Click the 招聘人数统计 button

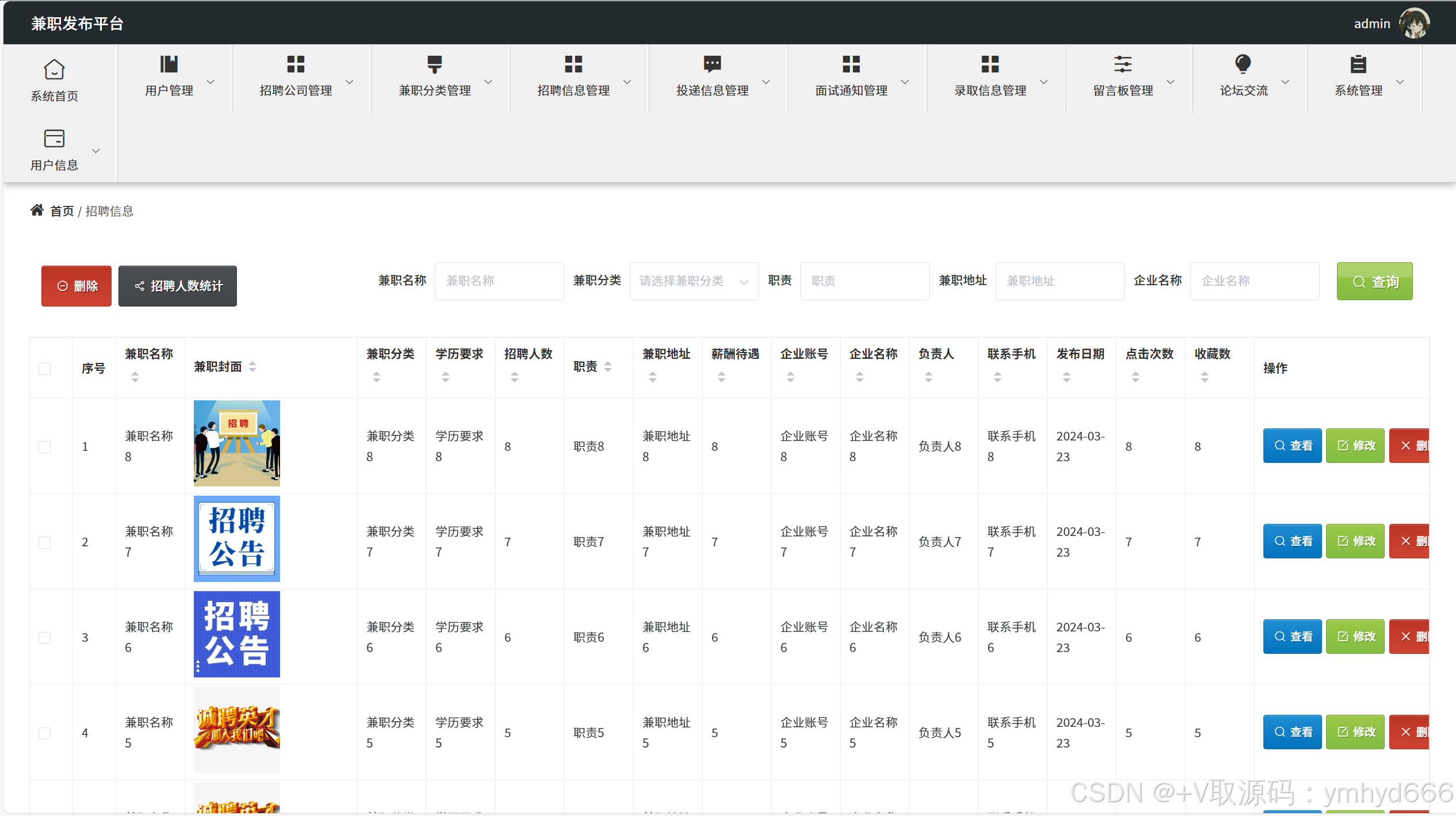point(178,286)
